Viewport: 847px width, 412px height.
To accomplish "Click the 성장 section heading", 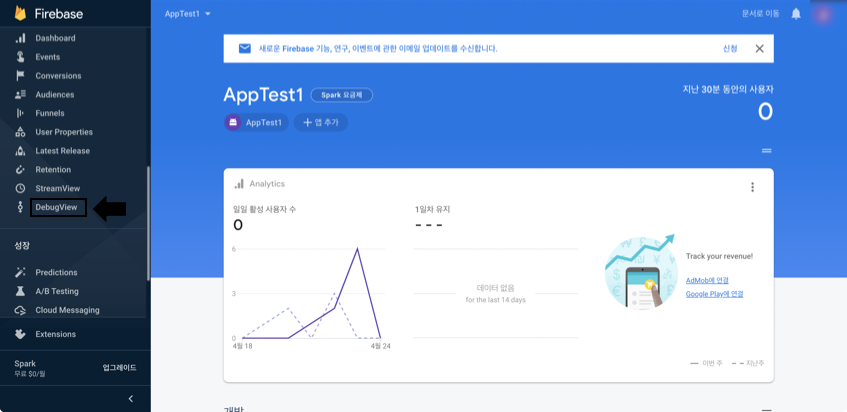I will (22, 245).
